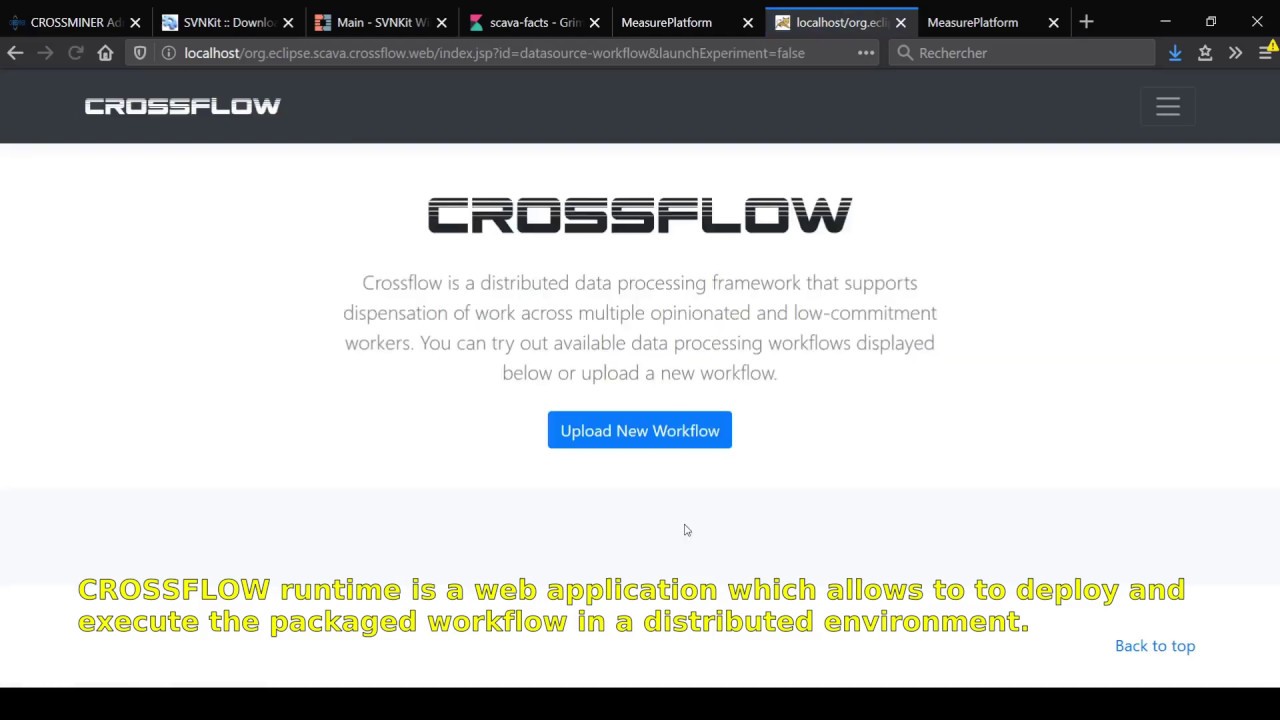This screenshot has height=720, width=1280.
Task: Show site info via the info icon
Action: point(168,53)
